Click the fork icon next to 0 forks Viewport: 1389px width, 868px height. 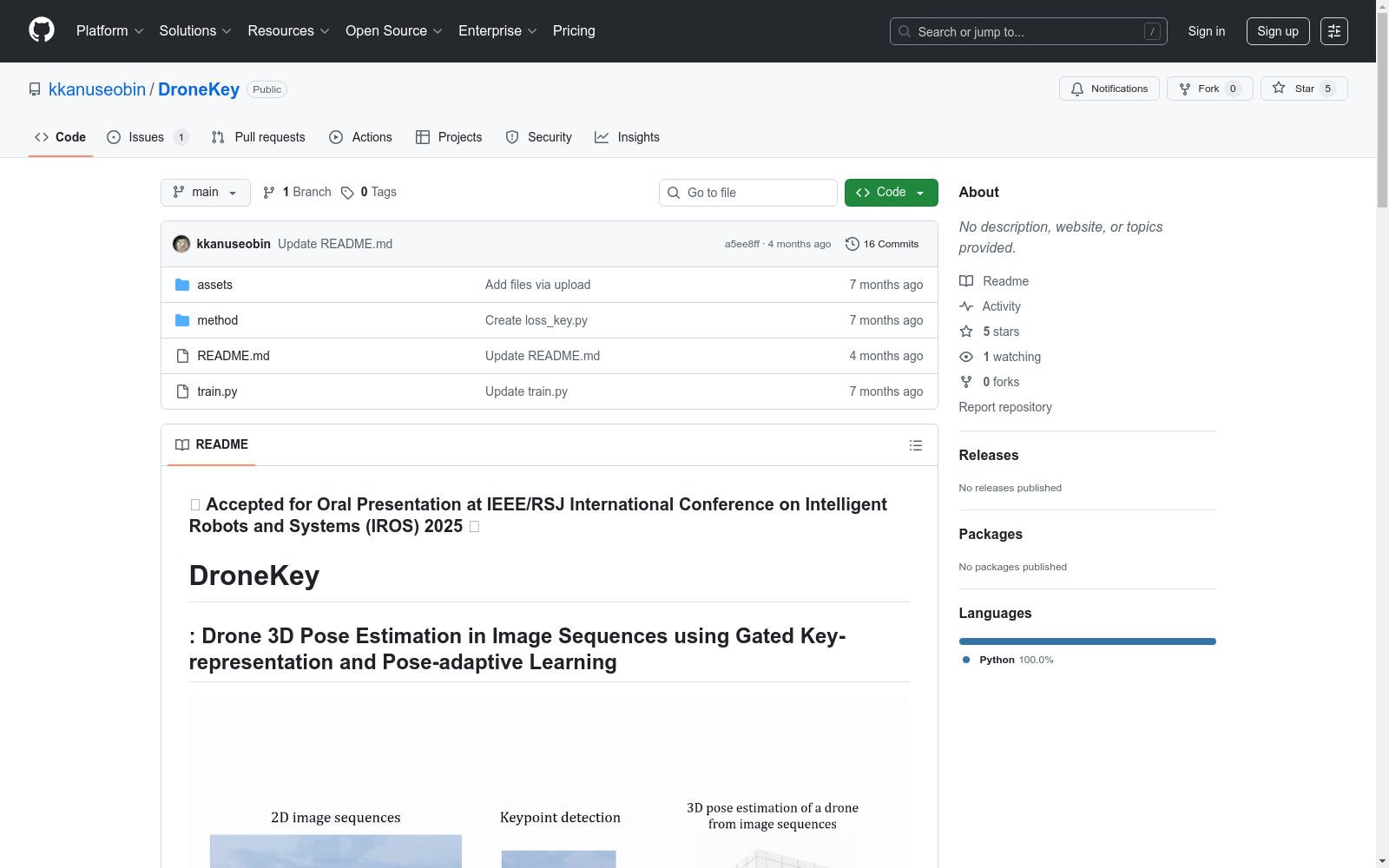click(966, 382)
